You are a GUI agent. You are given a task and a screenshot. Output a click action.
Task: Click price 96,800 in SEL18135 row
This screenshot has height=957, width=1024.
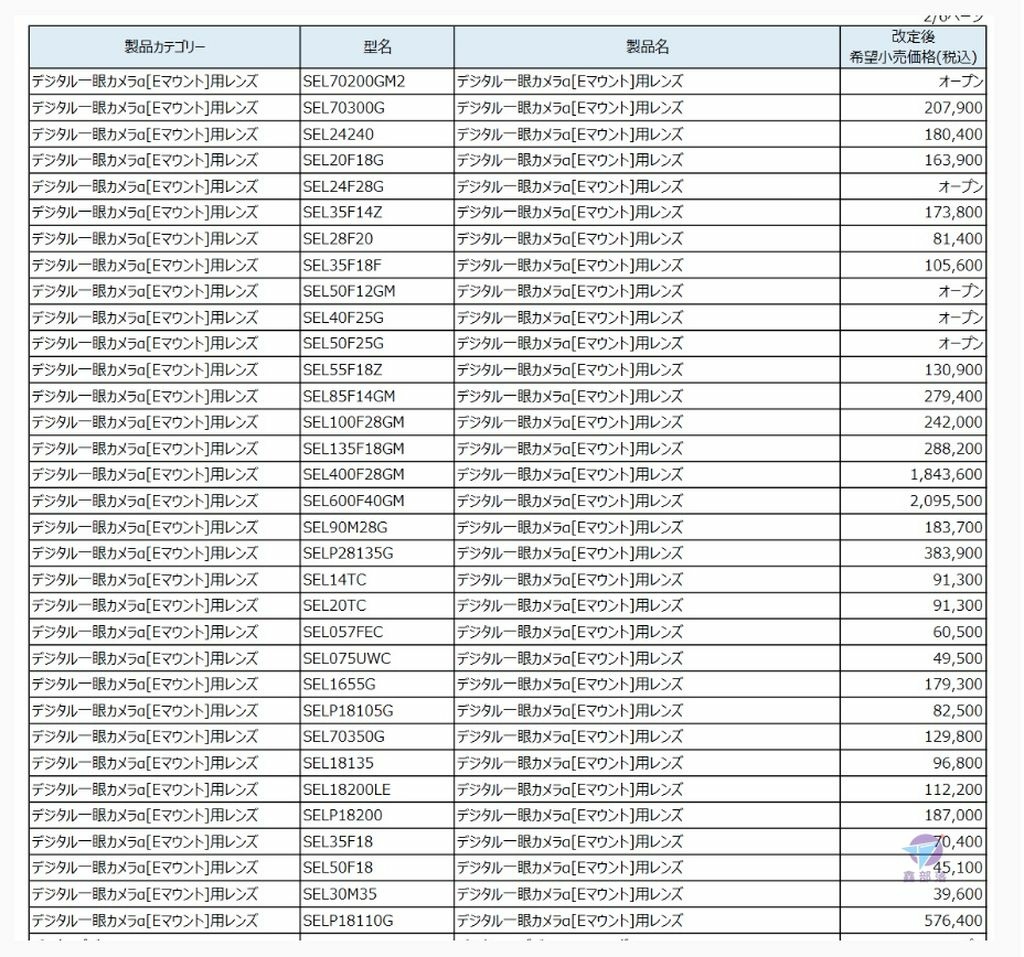point(957,763)
